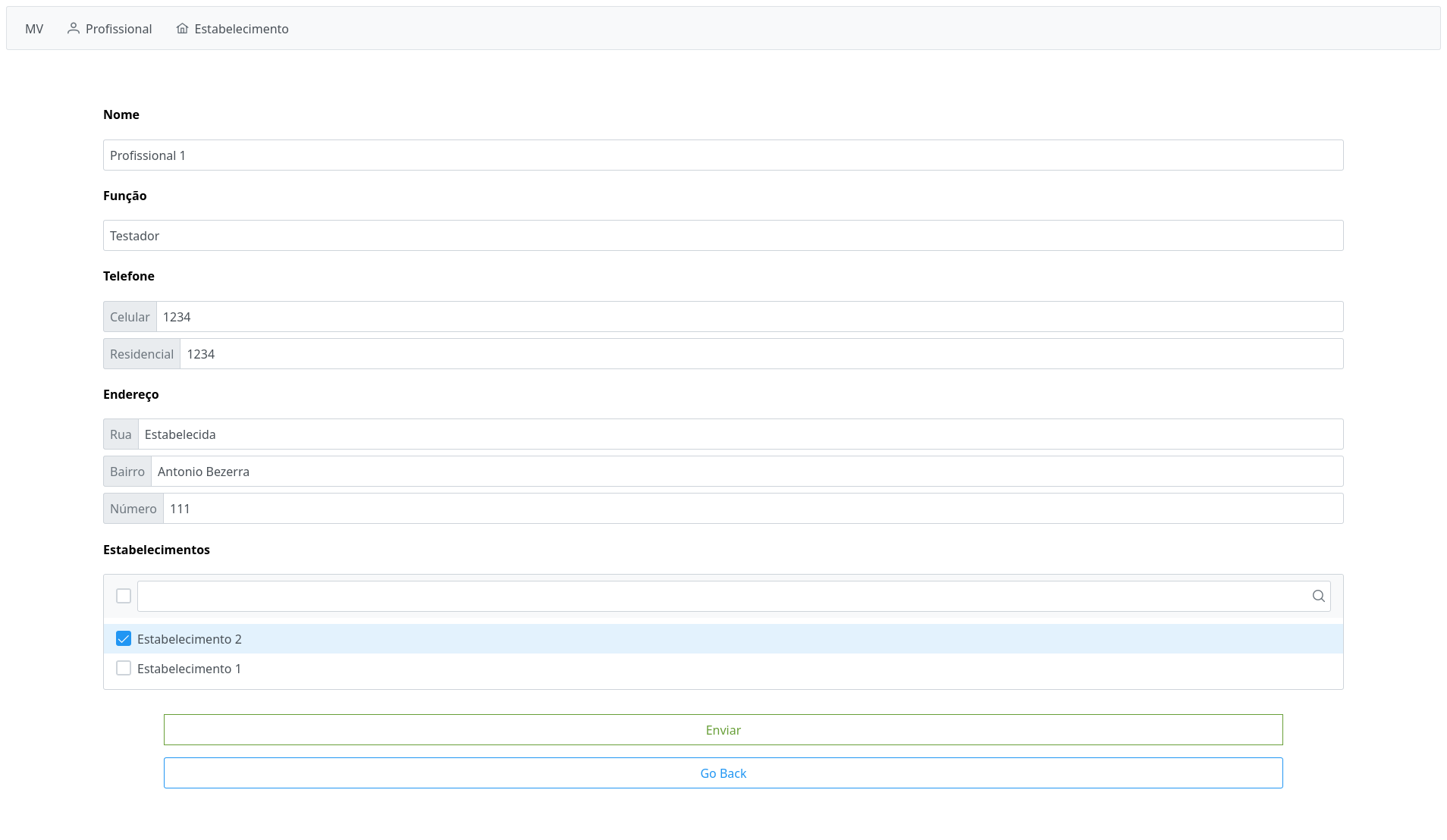Image resolution: width=1447 pixels, height=840 pixels.
Task: Click the Celular addon label
Action: pos(130,316)
